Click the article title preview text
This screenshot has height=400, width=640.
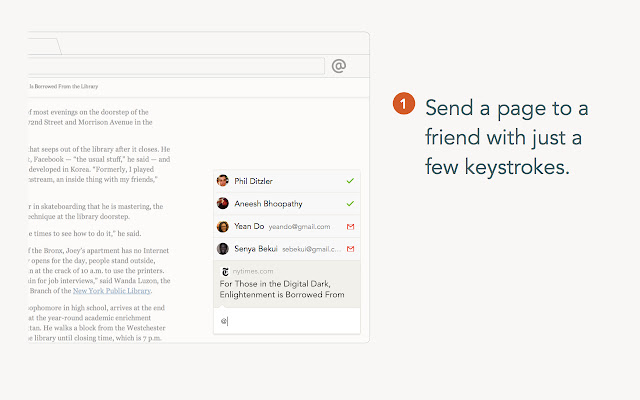pyautogui.click(x=282, y=289)
